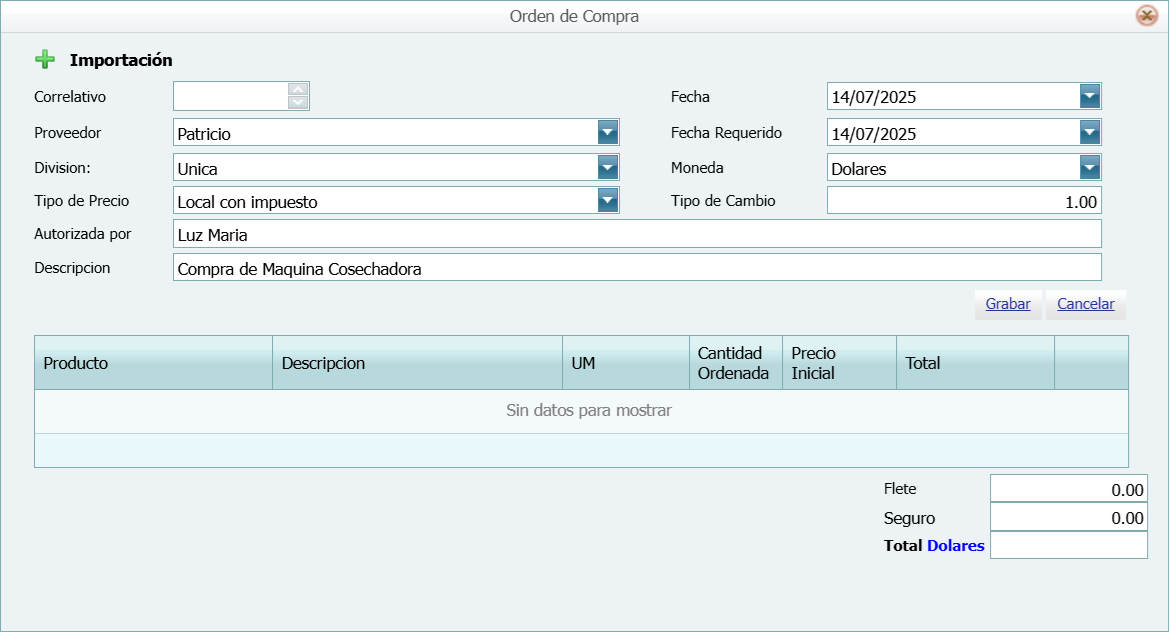Image resolution: width=1169 pixels, height=632 pixels.
Task: Select the Producto column header
Action: coord(150,362)
